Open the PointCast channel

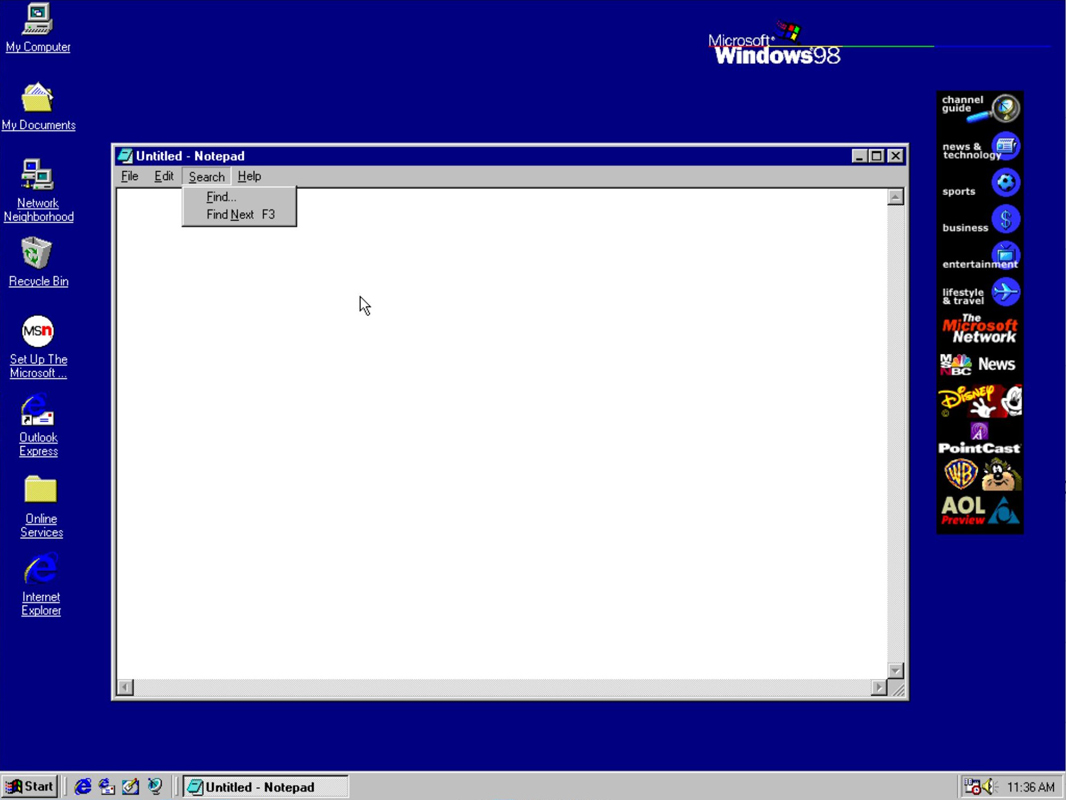pos(980,438)
